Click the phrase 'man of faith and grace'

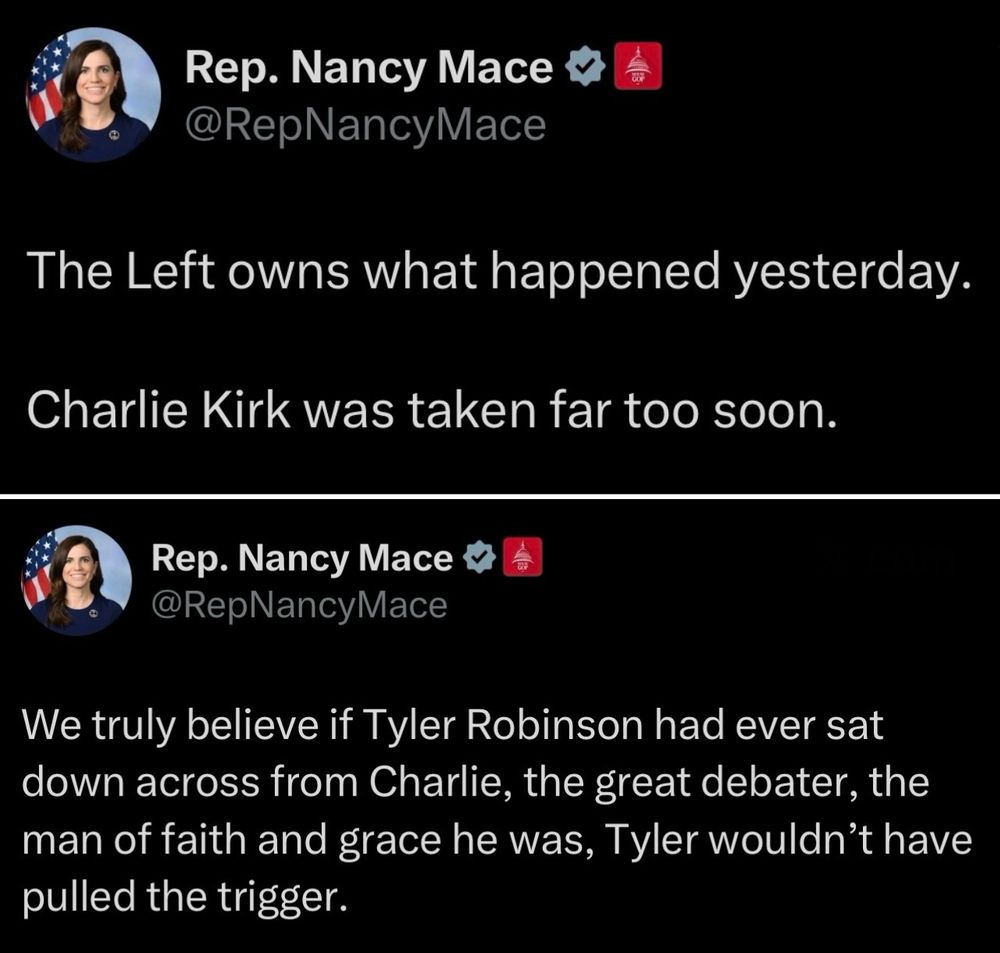[x=231, y=840]
